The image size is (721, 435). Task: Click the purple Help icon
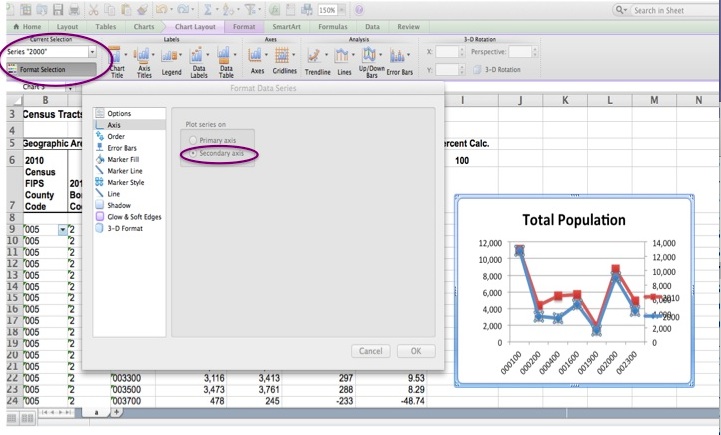pos(359,10)
